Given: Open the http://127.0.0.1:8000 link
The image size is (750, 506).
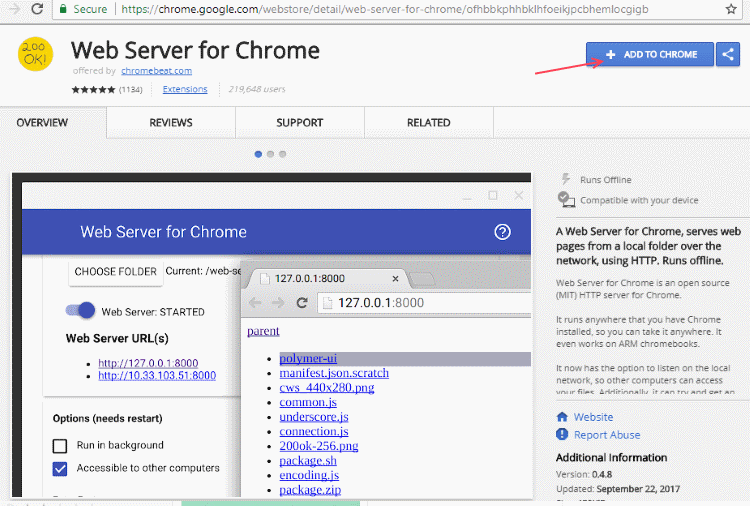Looking at the screenshot, I should 148,363.
